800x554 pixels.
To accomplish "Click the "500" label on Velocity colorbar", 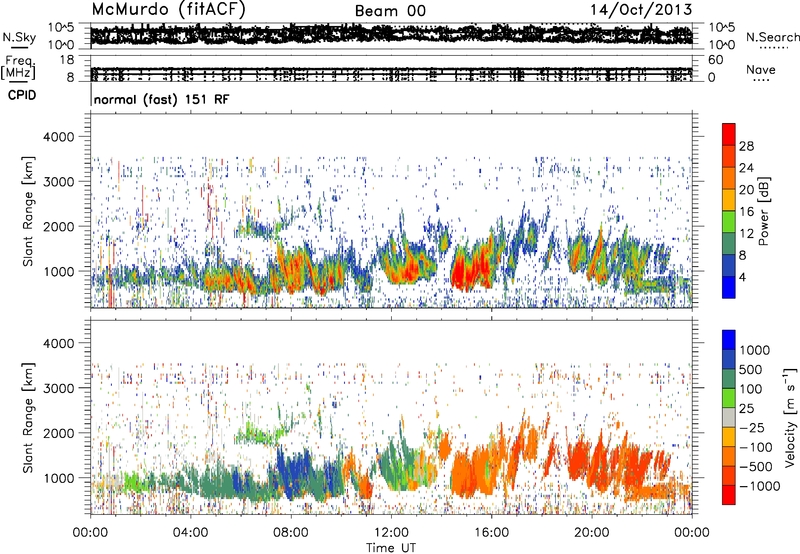I will [751, 369].
